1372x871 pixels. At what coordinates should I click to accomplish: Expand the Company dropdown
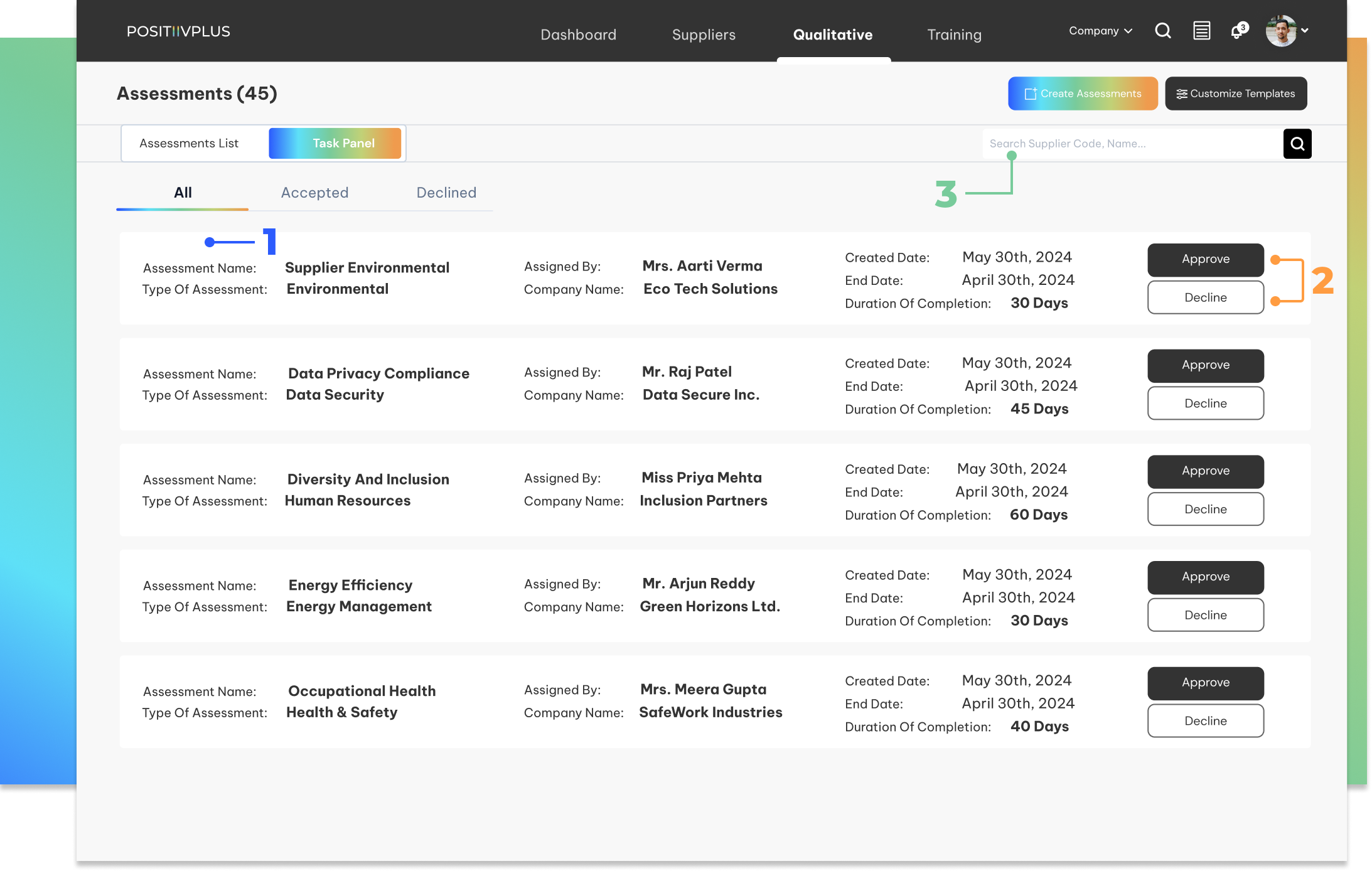click(x=1100, y=31)
